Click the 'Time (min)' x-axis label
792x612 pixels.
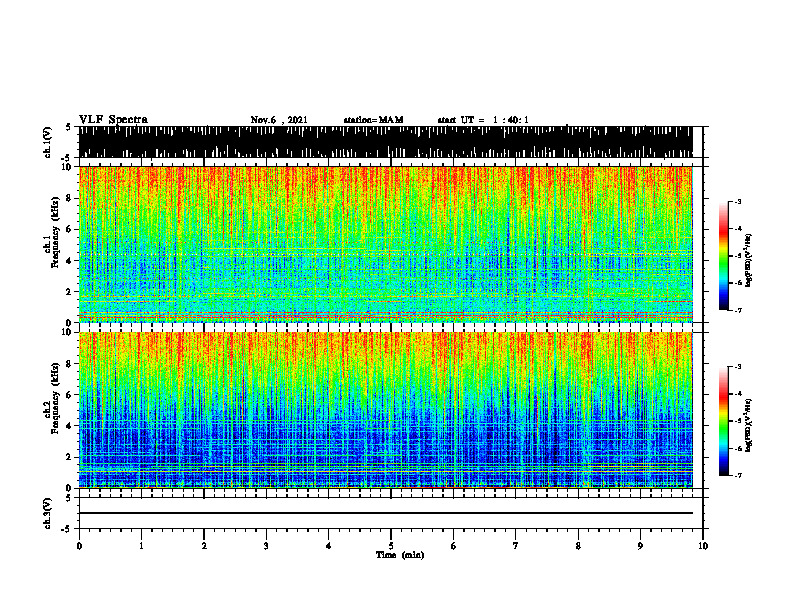click(400, 555)
